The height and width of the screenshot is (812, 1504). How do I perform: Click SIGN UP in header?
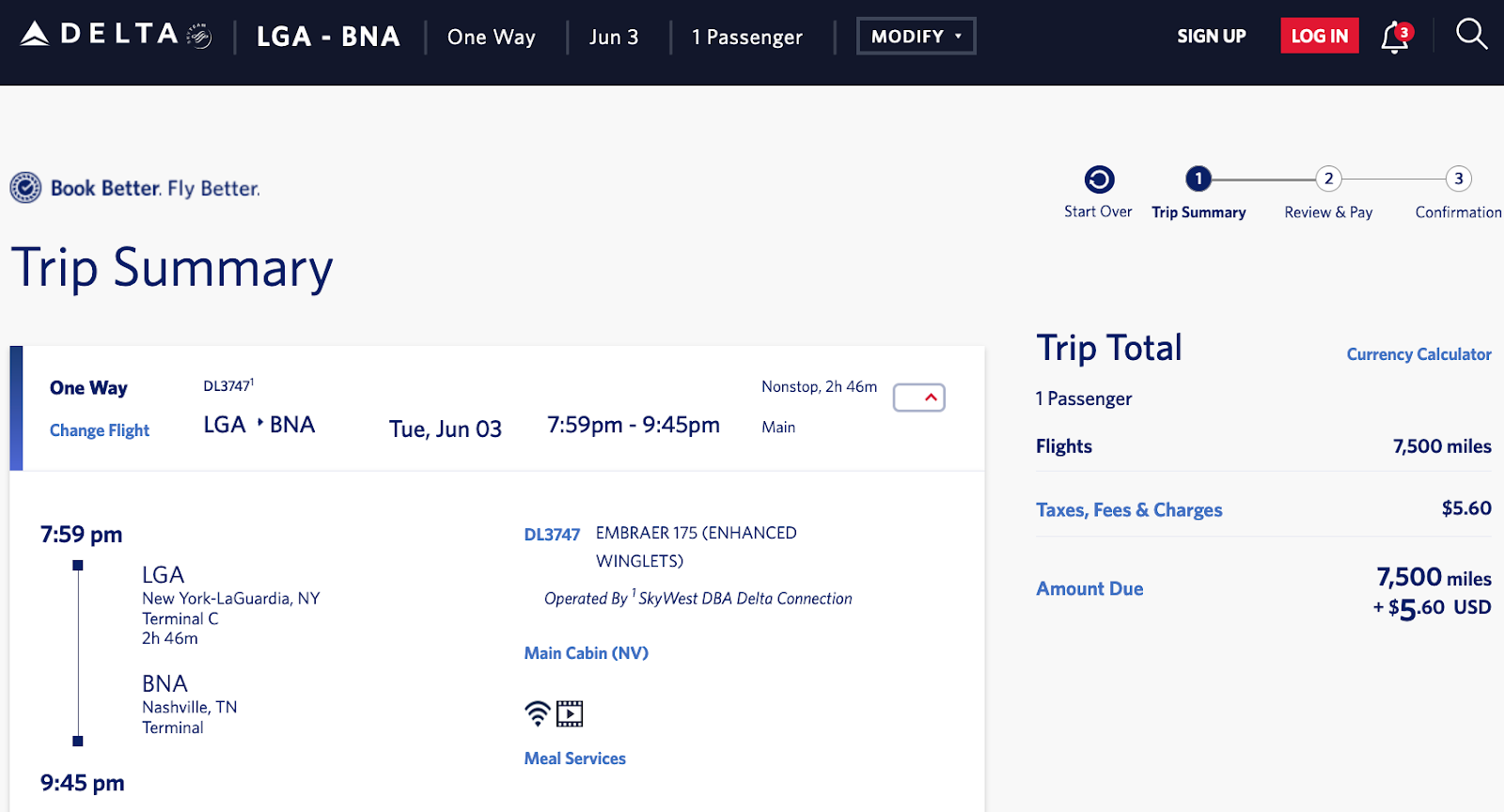[x=1211, y=37]
